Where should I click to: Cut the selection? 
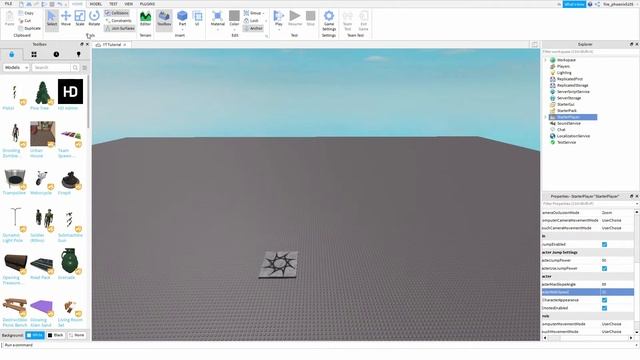click(x=25, y=20)
